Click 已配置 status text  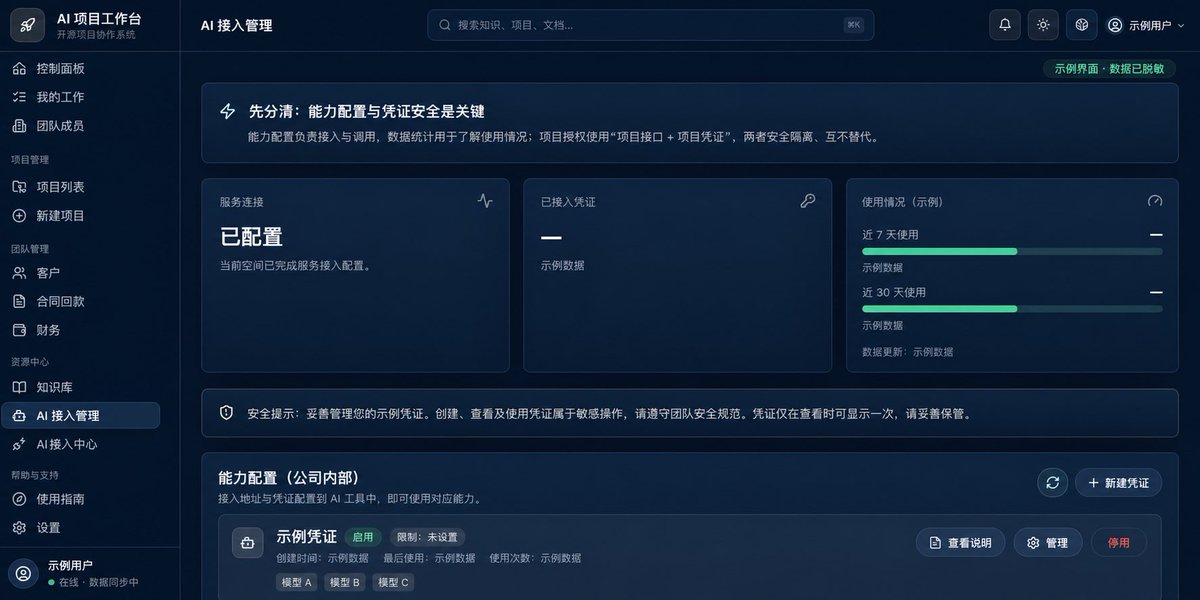pyautogui.click(x=251, y=237)
